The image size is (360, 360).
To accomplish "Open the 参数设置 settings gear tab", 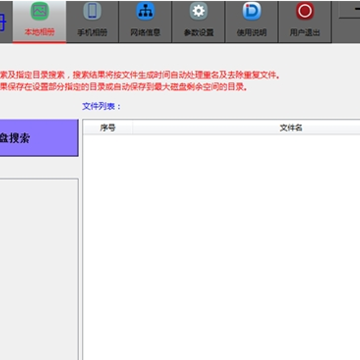I will [x=199, y=22].
